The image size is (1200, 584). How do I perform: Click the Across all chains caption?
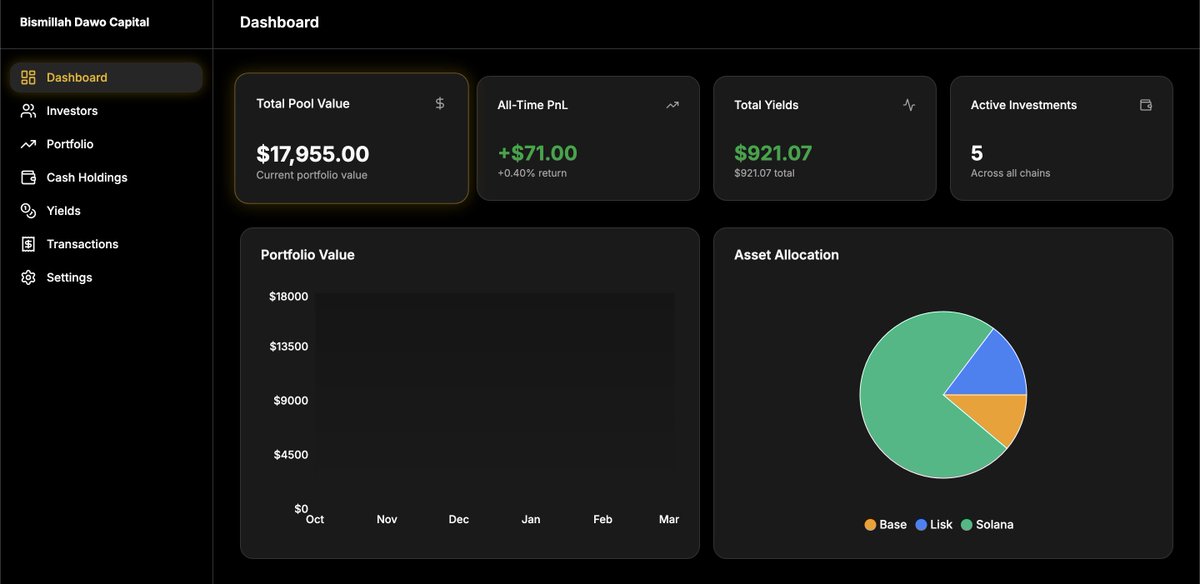pos(1010,173)
